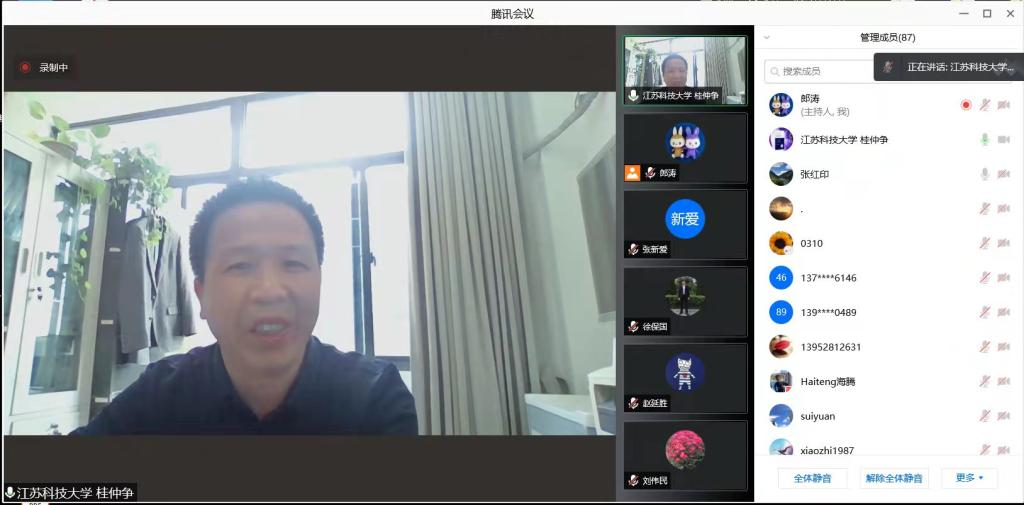Viewport: 1024px width, 505px height.
Task: Click the 搜索成员 search field
Action: (820, 71)
